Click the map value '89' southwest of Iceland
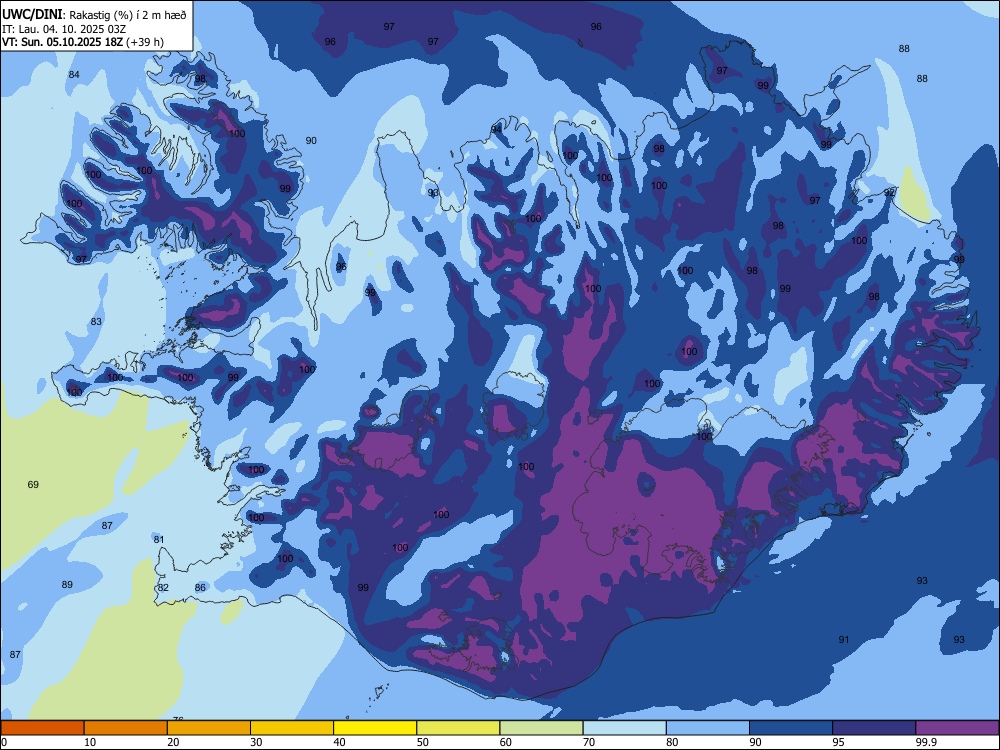 tap(67, 584)
